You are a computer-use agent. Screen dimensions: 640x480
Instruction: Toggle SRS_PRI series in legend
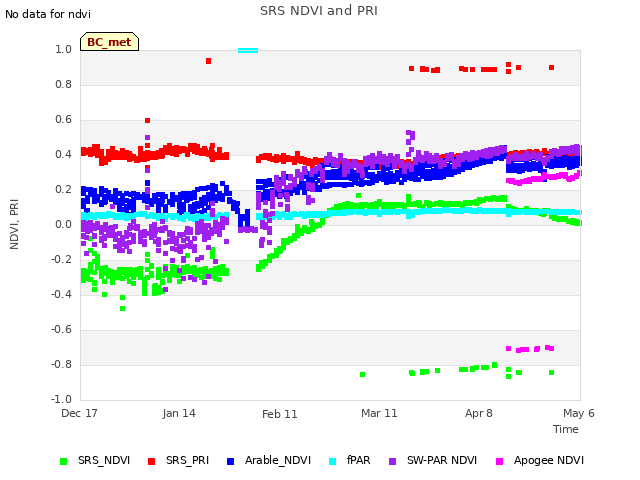[178, 460]
